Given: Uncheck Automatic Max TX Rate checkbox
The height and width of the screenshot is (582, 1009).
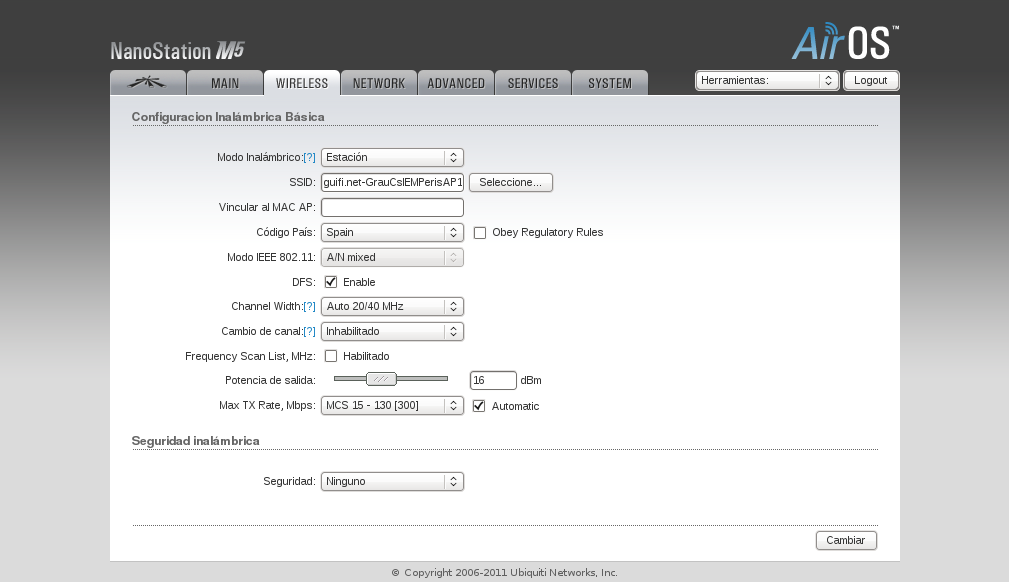Looking at the screenshot, I should coord(479,406).
